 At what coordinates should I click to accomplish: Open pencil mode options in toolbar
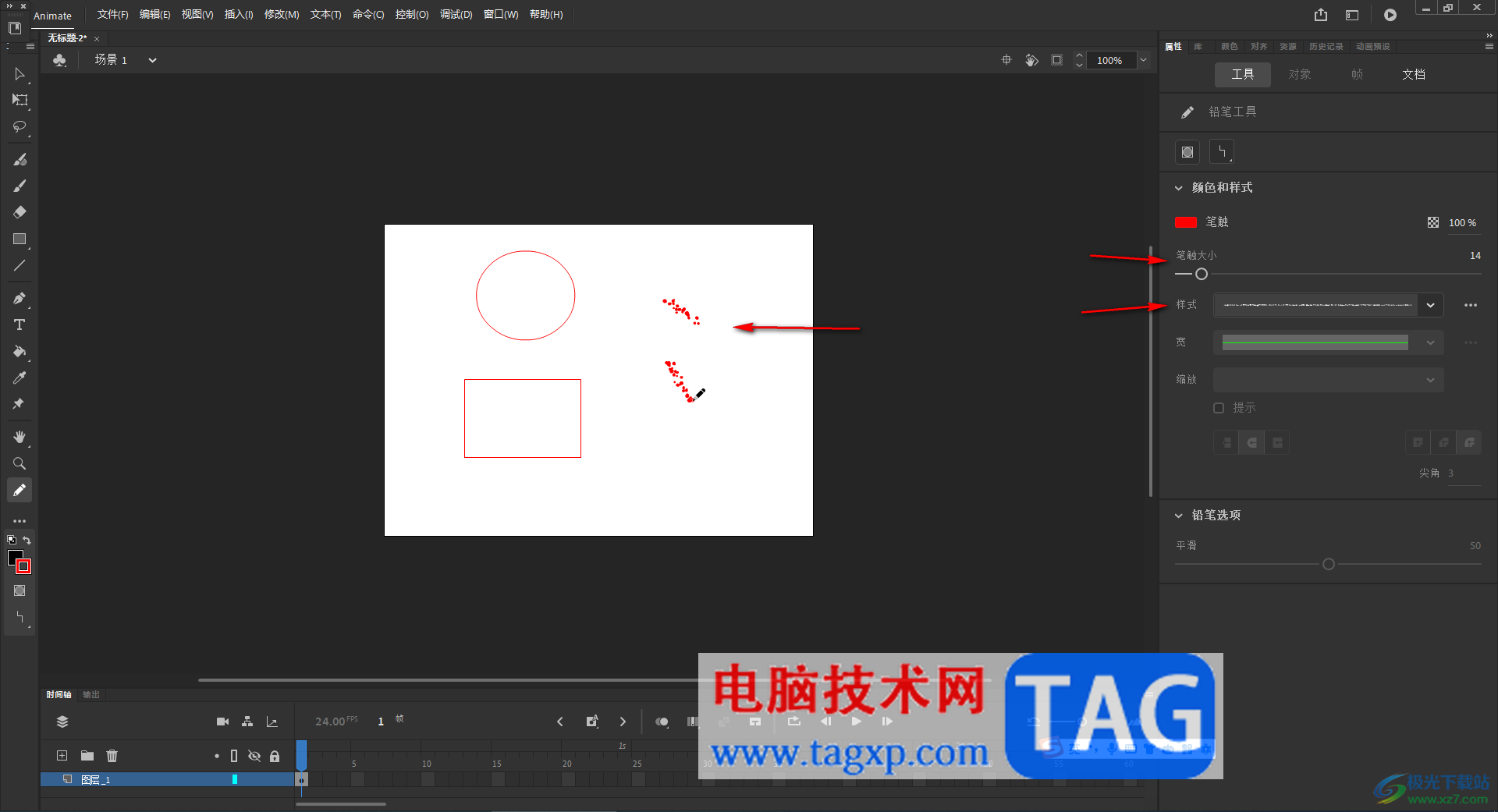point(20,617)
